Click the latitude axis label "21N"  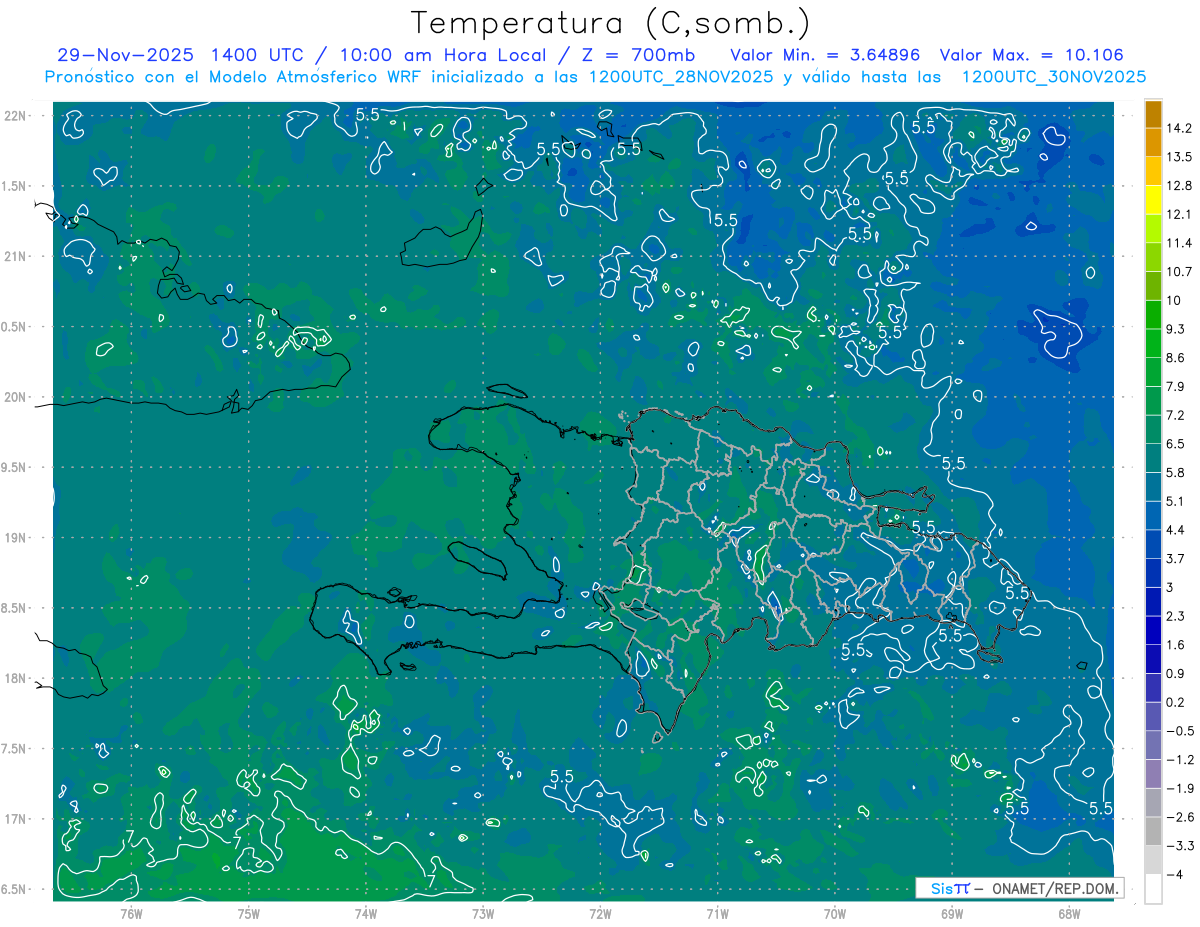pyautogui.click(x=15, y=256)
